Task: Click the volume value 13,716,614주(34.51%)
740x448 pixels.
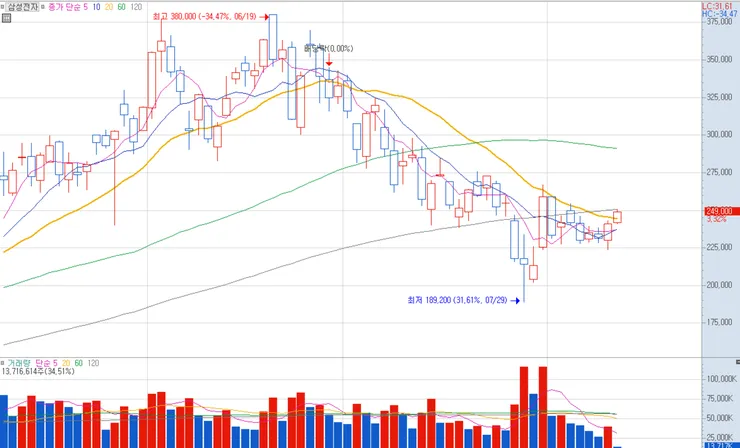Action: [38, 372]
